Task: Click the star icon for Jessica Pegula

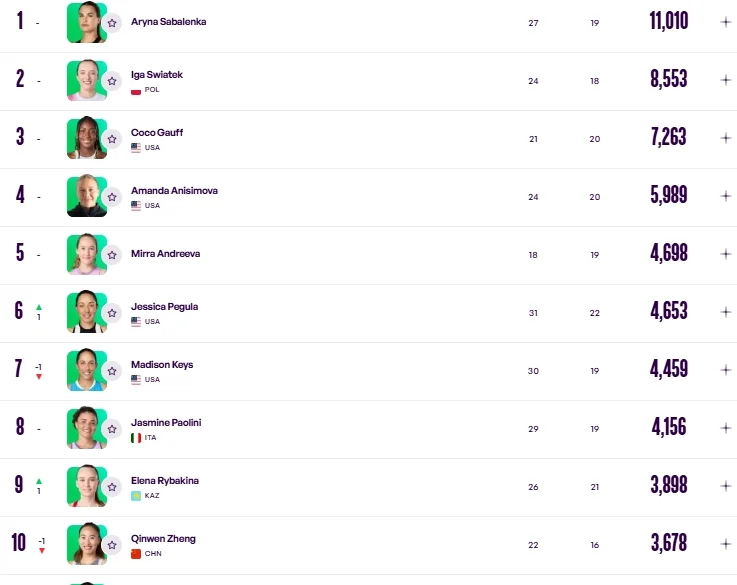Action: pyautogui.click(x=112, y=313)
